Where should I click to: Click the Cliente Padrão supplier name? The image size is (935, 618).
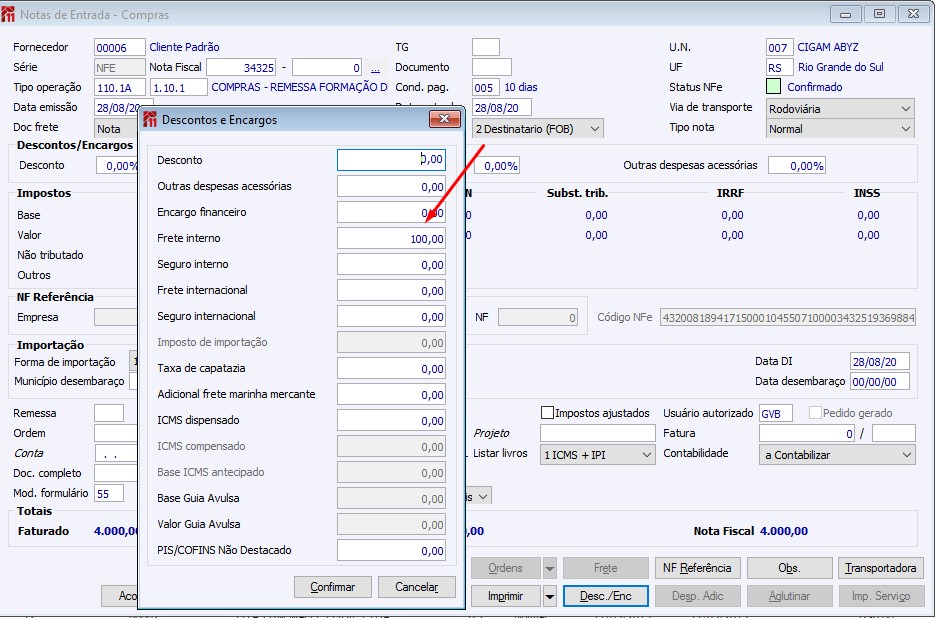184,47
